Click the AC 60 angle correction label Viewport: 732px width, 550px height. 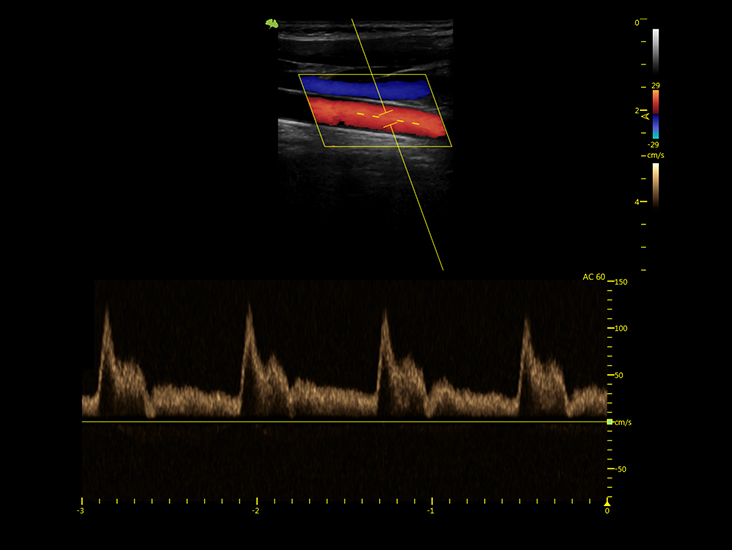(593, 277)
